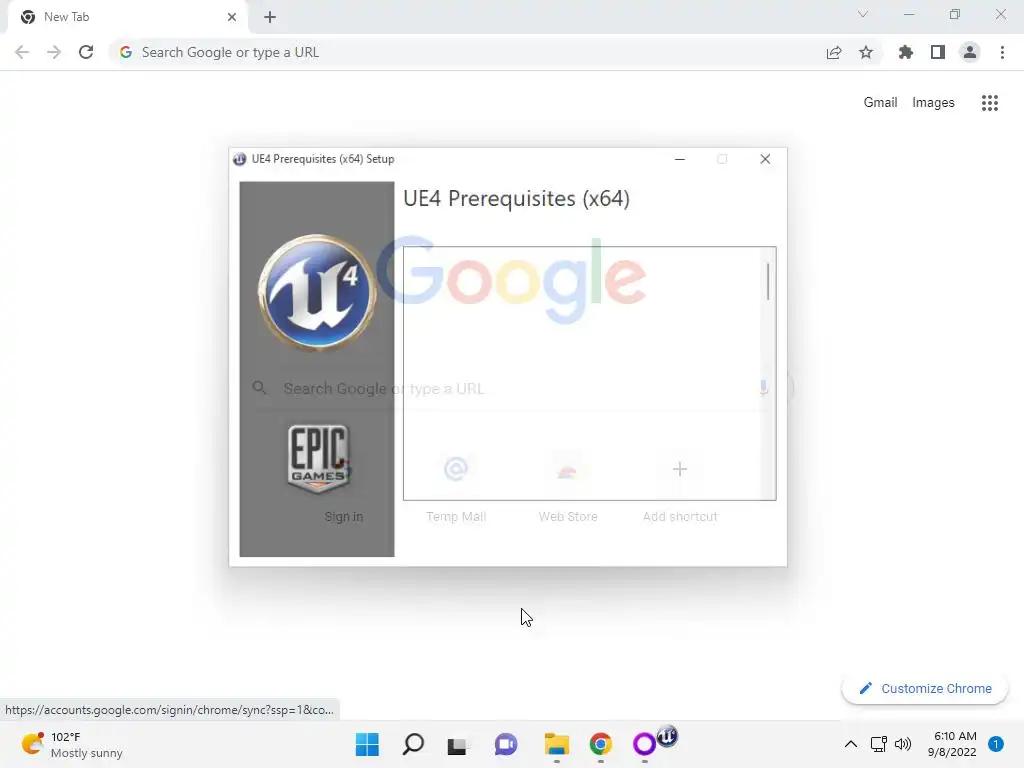Open network status tray icon
The height and width of the screenshot is (768, 1024).
coord(878,744)
